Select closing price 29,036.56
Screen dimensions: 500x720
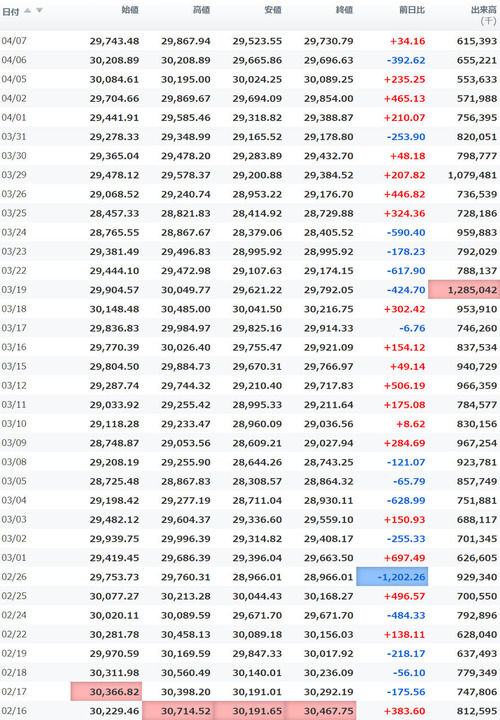click(328, 424)
